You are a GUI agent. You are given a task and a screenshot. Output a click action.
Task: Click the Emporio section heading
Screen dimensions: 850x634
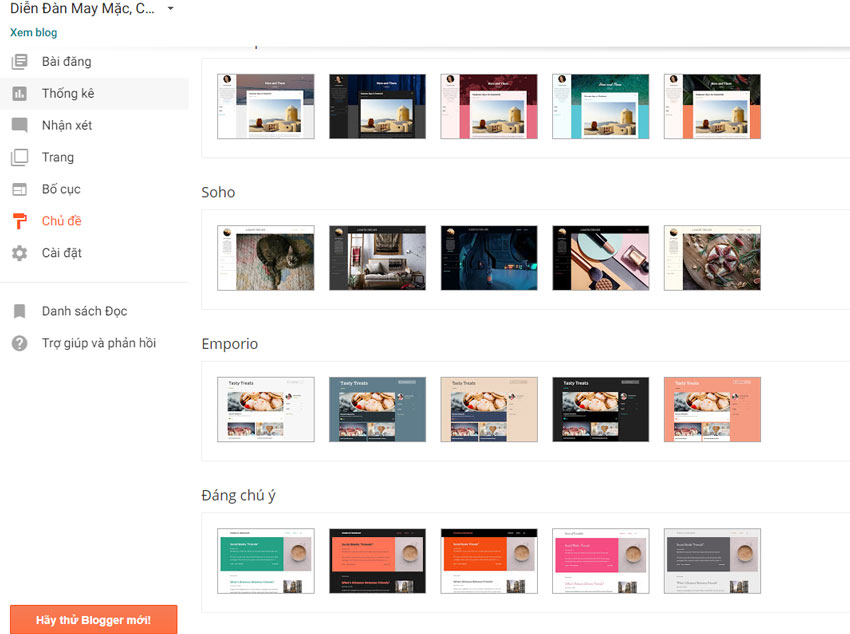[x=229, y=344]
